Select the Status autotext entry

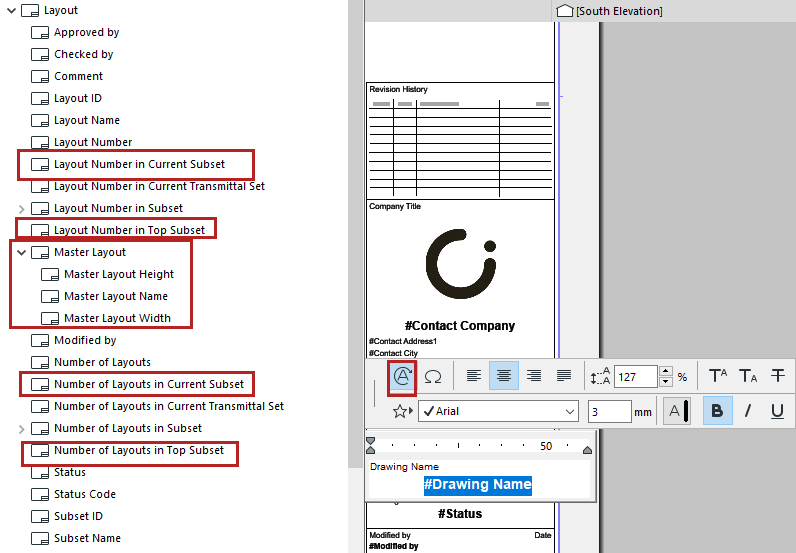click(x=70, y=472)
